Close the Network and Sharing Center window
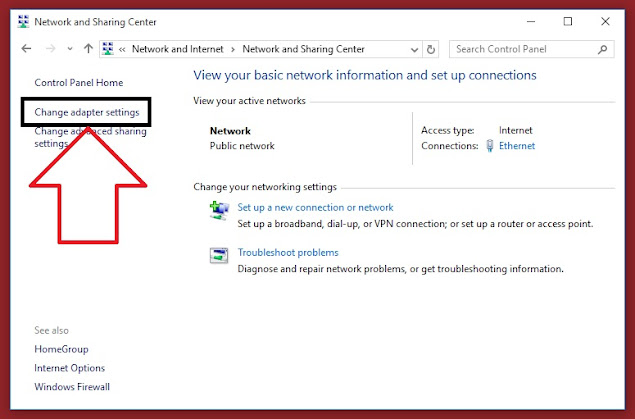The image size is (635, 419). tap(605, 21)
